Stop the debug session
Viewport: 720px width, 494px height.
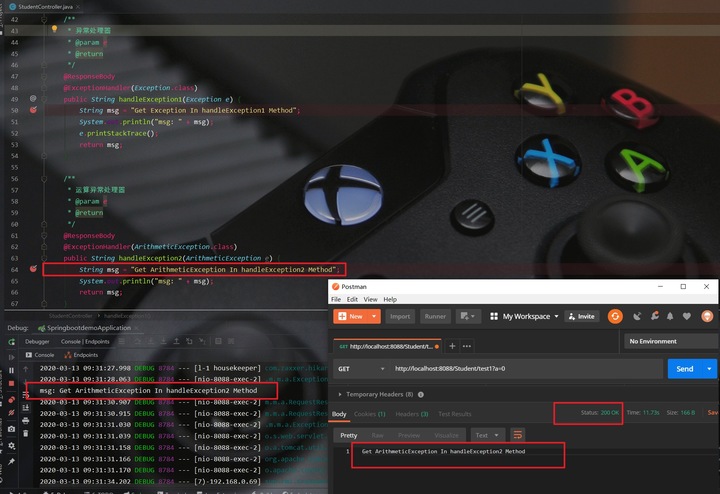[12, 383]
